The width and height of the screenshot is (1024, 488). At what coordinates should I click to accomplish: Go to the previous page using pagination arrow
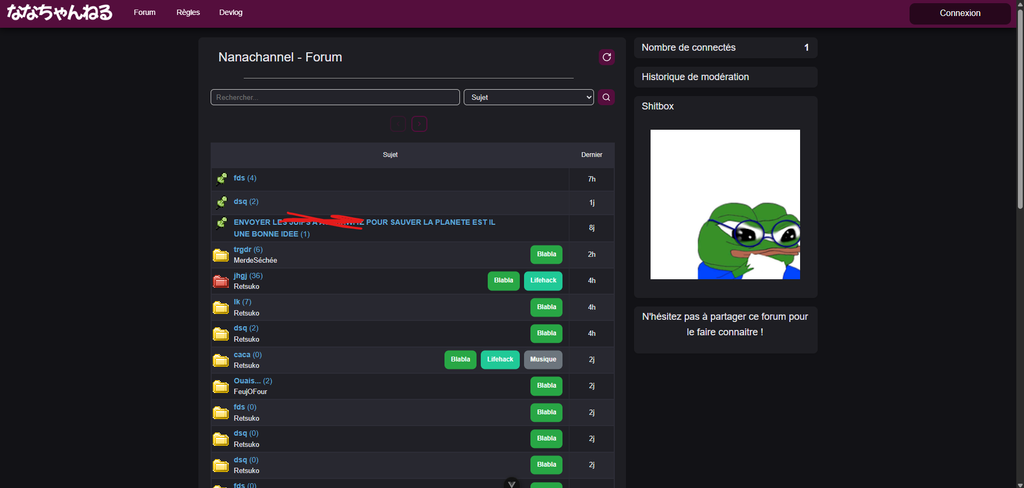[x=397, y=124]
